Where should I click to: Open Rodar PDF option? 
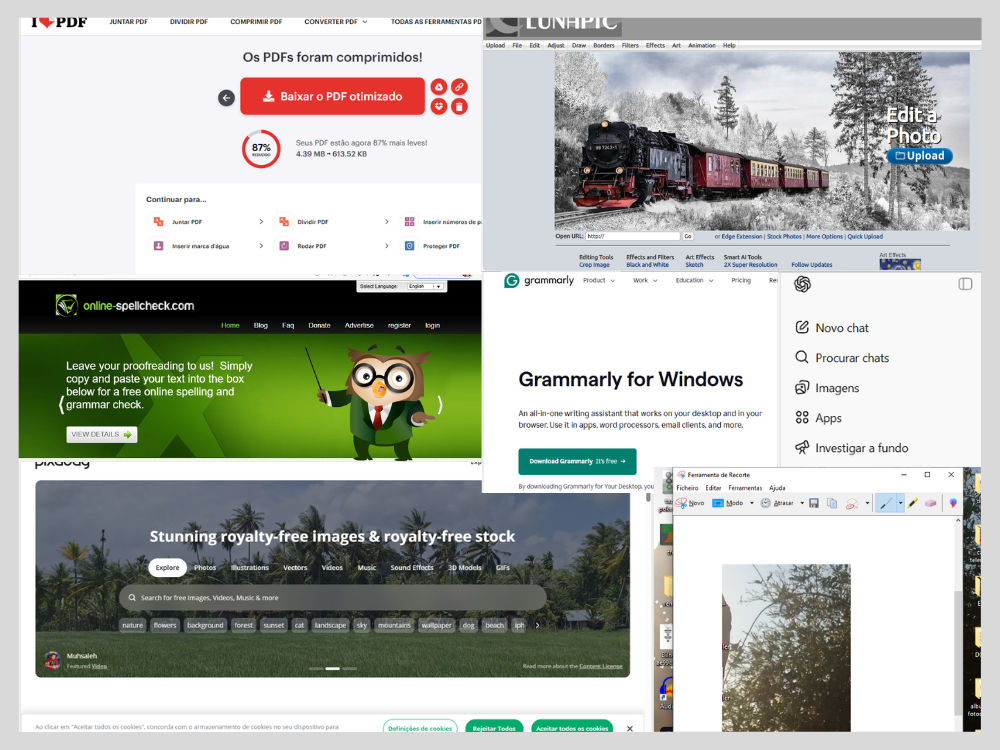(x=334, y=246)
